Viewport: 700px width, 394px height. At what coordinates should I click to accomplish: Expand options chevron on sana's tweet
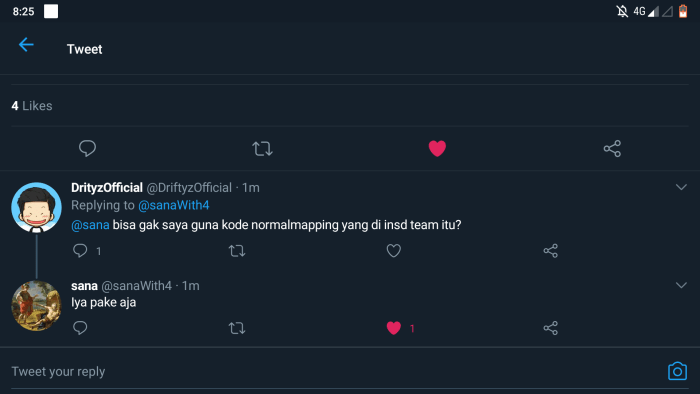click(681, 285)
